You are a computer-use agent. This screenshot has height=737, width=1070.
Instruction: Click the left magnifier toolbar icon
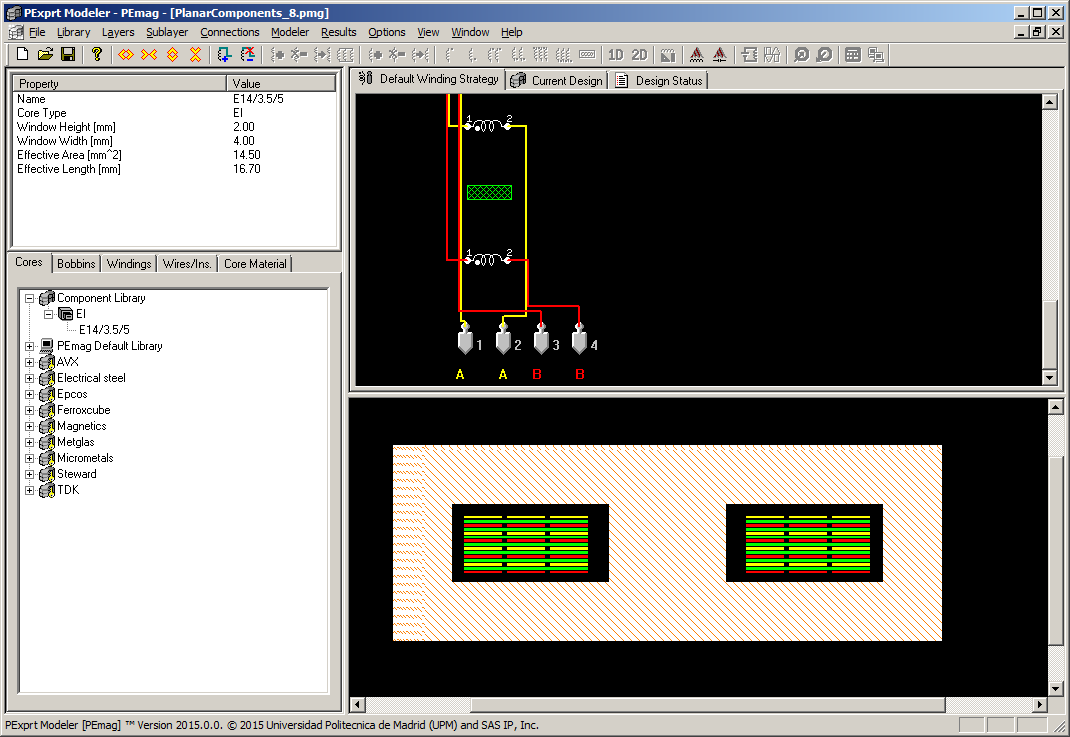click(802, 55)
